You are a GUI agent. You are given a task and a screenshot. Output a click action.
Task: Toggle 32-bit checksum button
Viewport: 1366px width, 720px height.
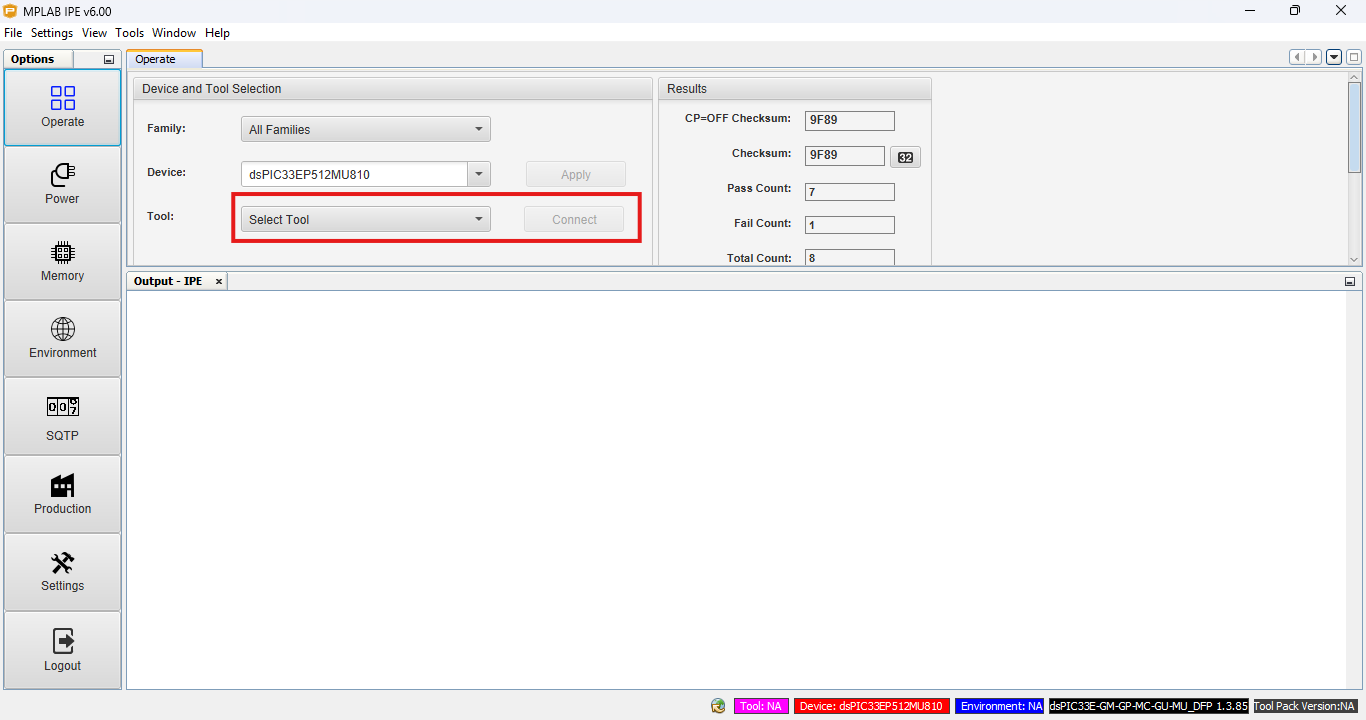coord(905,157)
